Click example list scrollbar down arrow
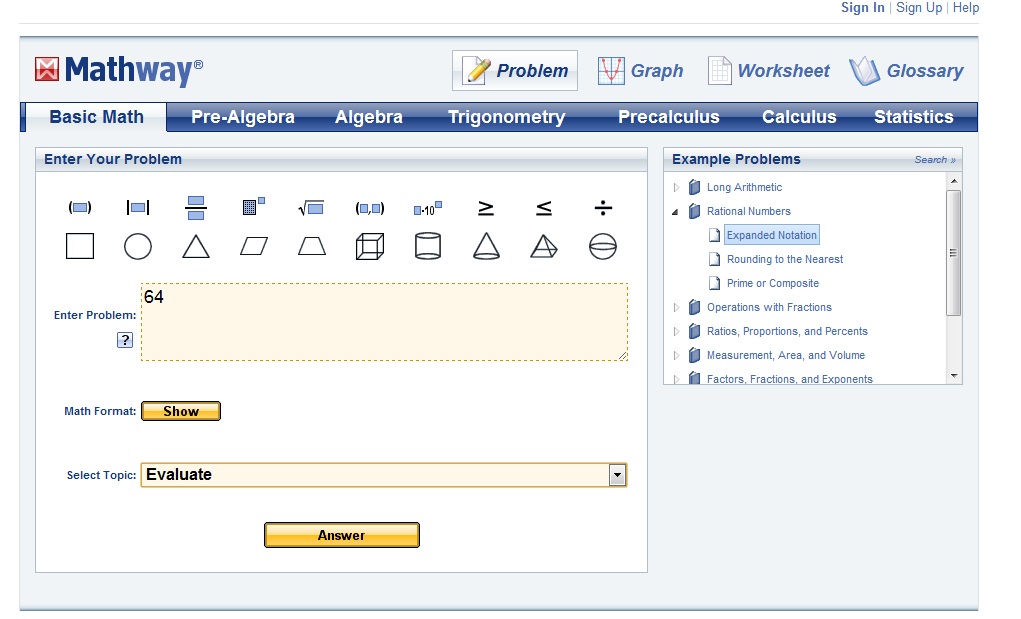Image resolution: width=1021 pixels, height=619 pixels. (954, 376)
